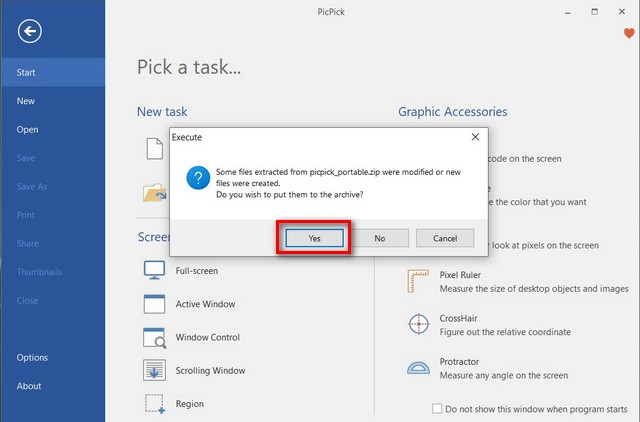The height and width of the screenshot is (422, 640).
Task: Click the 'Pick a task...' heading
Action: click(189, 67)
